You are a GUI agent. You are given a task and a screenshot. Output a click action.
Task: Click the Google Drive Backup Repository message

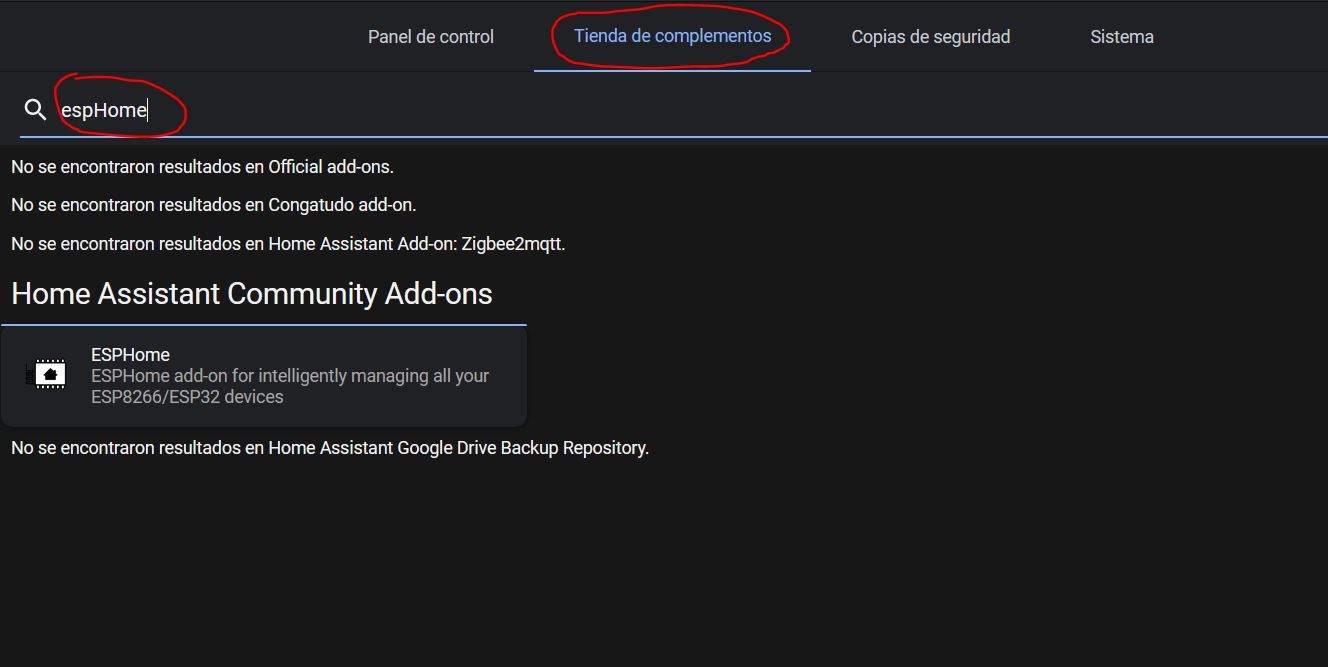tap(330, 448)
